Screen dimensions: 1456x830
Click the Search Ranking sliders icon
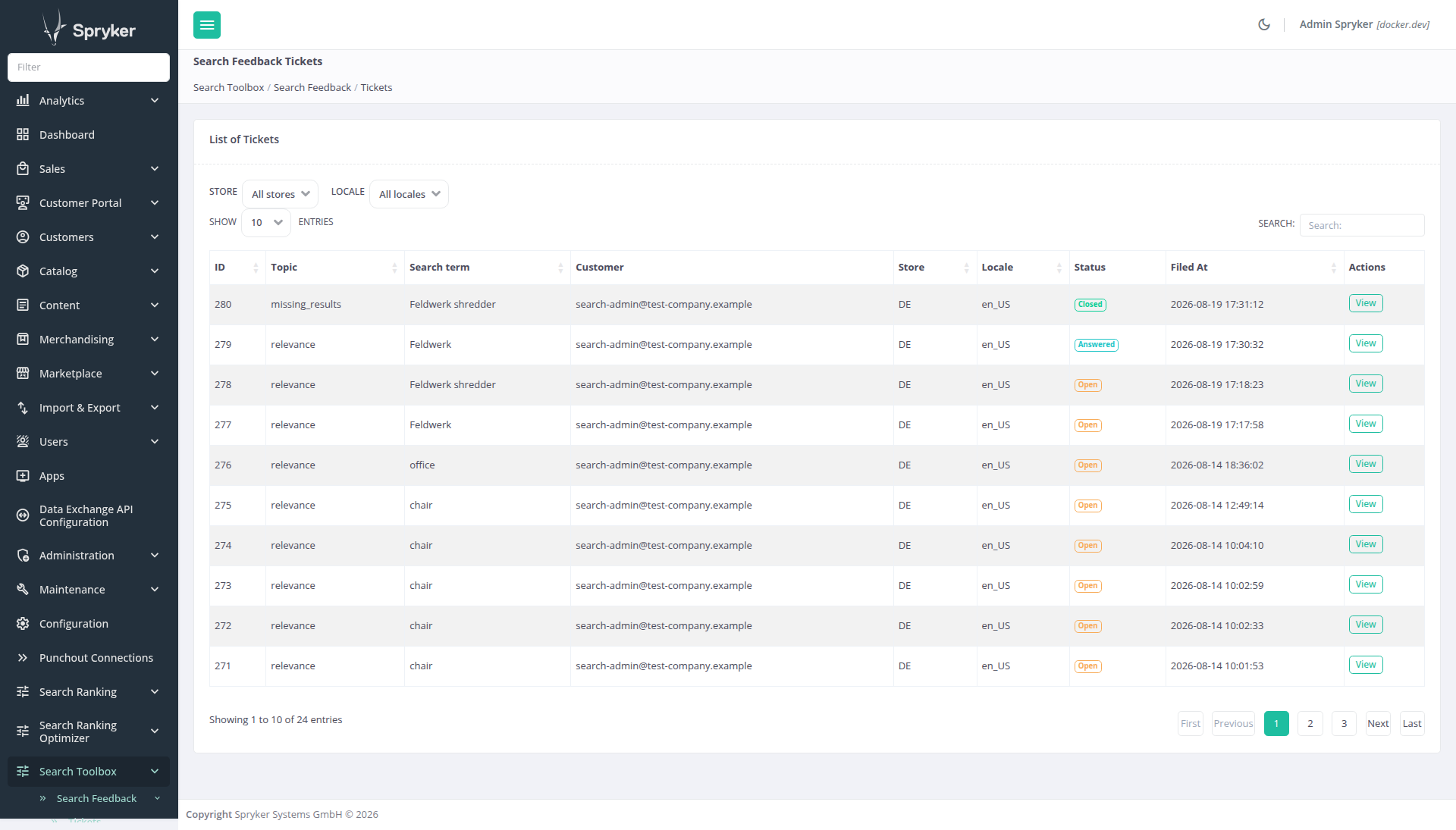coord(23,691)
